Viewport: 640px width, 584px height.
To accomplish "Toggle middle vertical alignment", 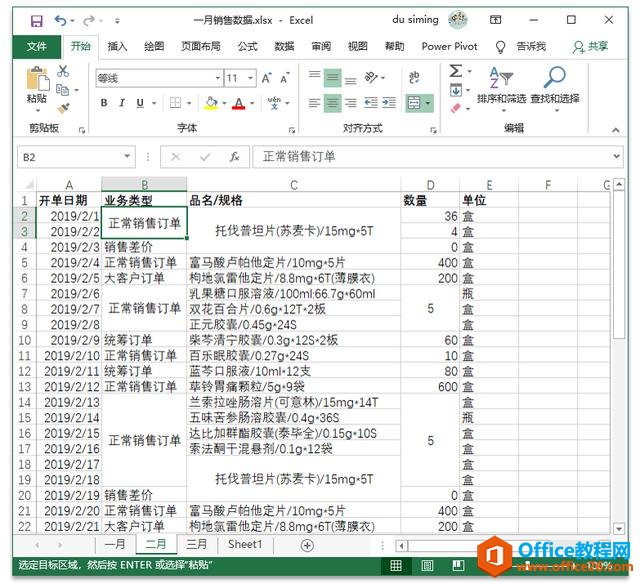I will click(333, 78).
